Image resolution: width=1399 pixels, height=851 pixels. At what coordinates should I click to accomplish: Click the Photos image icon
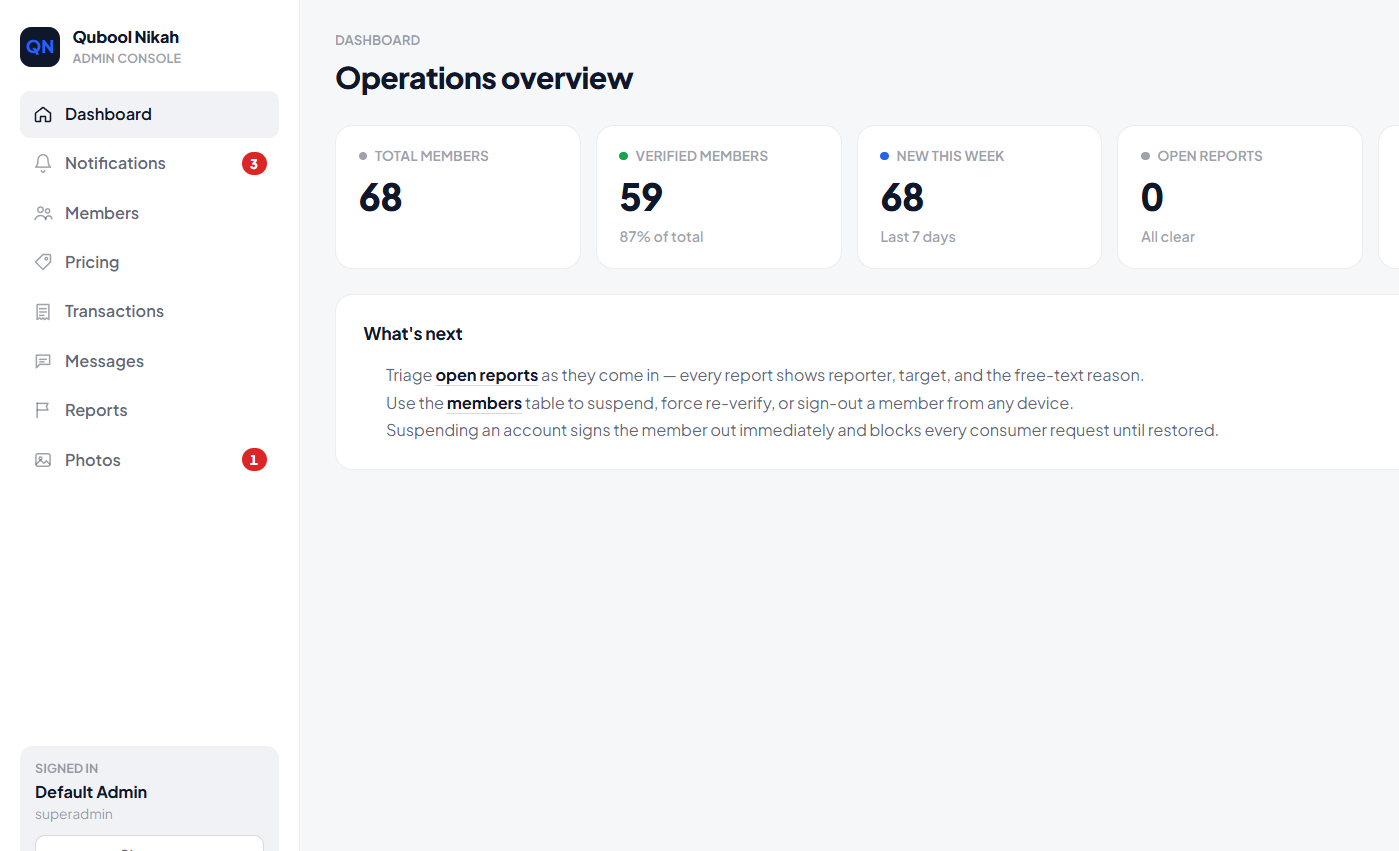point(43,460)
